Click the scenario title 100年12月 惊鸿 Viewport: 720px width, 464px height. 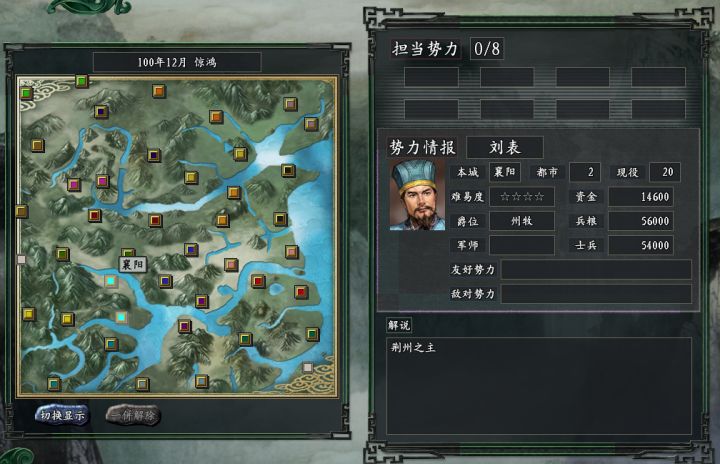tap(177, 62)
